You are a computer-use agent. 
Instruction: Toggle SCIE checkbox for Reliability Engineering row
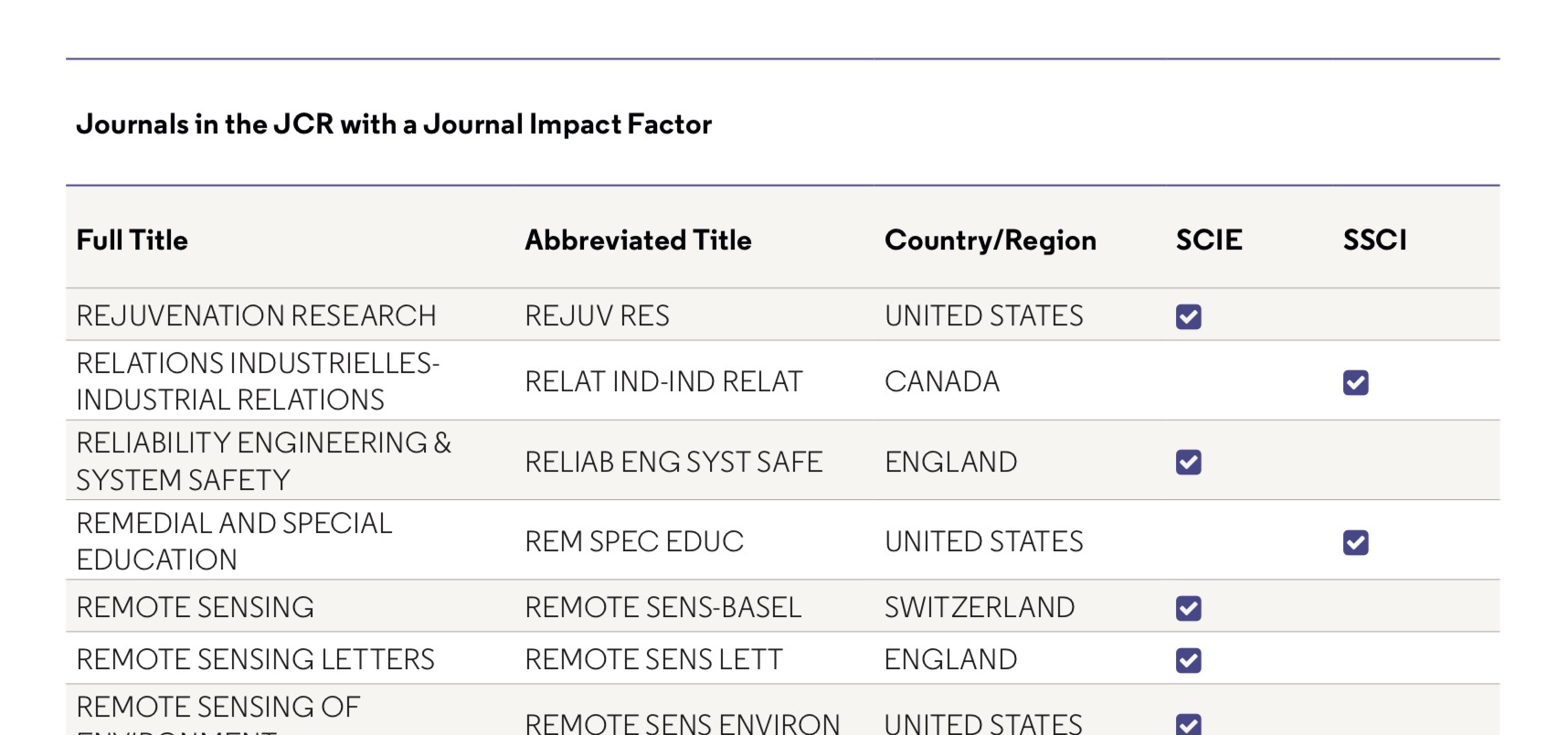click(x=1188, y=463)
